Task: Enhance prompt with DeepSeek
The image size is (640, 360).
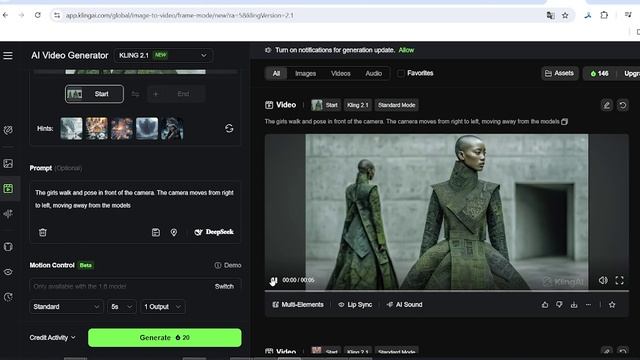Action: 214,232
